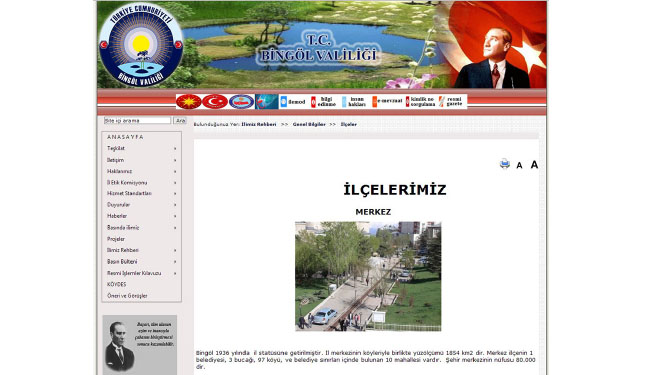Go to ANASAYFA in the side menu

(125, 137)
